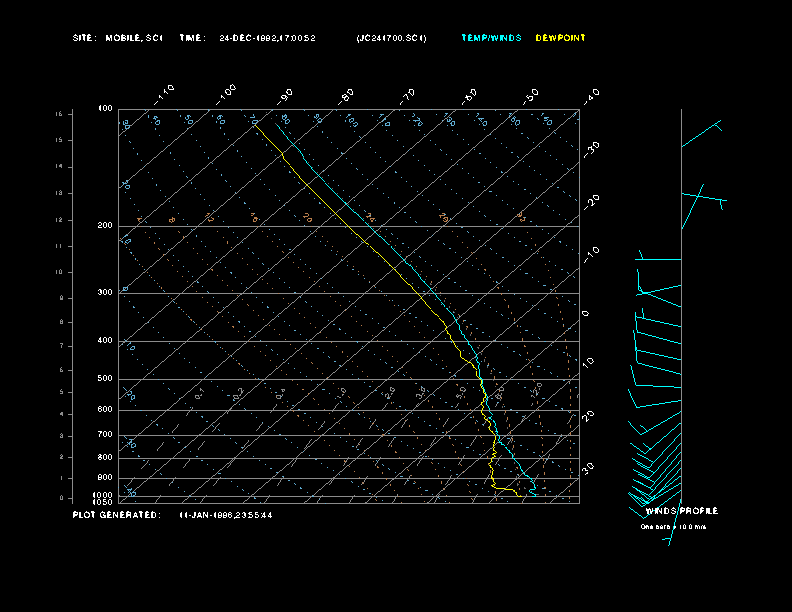Click the 5 tick on left height scale
The height and width of the screenshot is (612, 792).
[x=62, y=392]
